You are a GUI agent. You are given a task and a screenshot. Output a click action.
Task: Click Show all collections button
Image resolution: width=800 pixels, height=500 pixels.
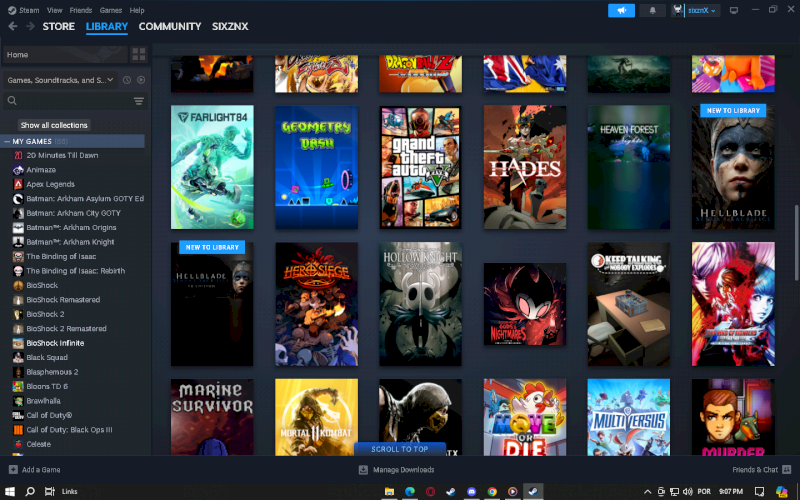coord(54,125)
